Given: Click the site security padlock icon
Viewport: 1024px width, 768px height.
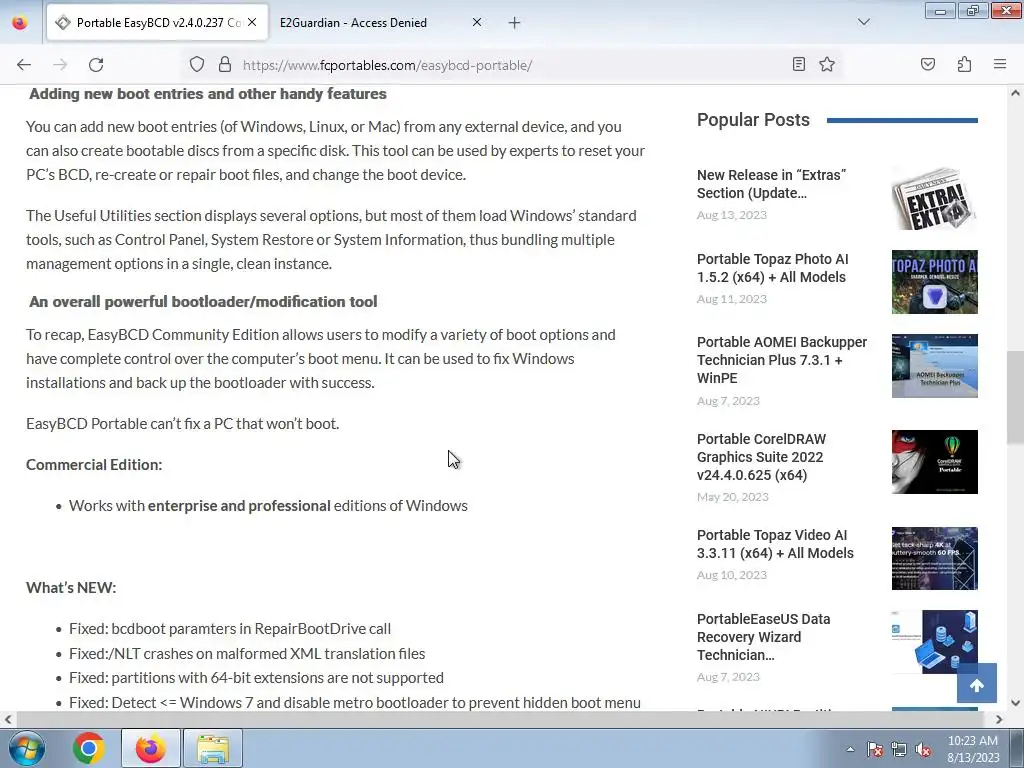Looking at the screenshot, I should 225,64.
